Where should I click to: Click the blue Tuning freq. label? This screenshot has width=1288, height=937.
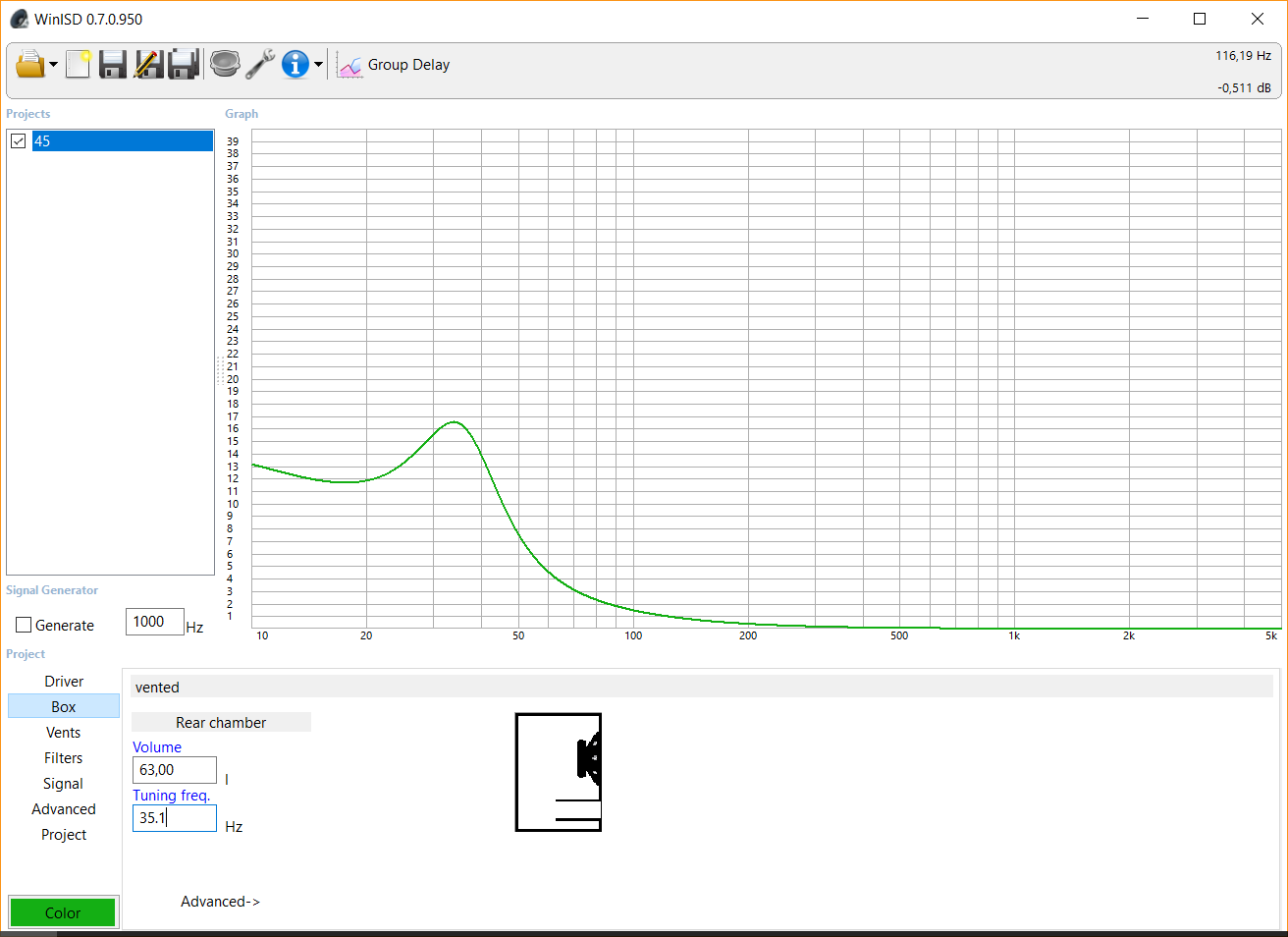pos(172,796)
